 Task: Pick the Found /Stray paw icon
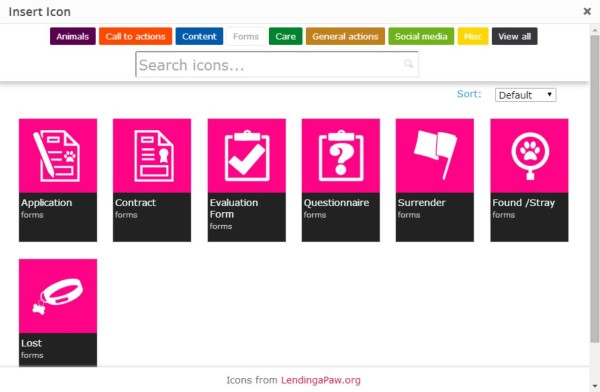[529, 156]
